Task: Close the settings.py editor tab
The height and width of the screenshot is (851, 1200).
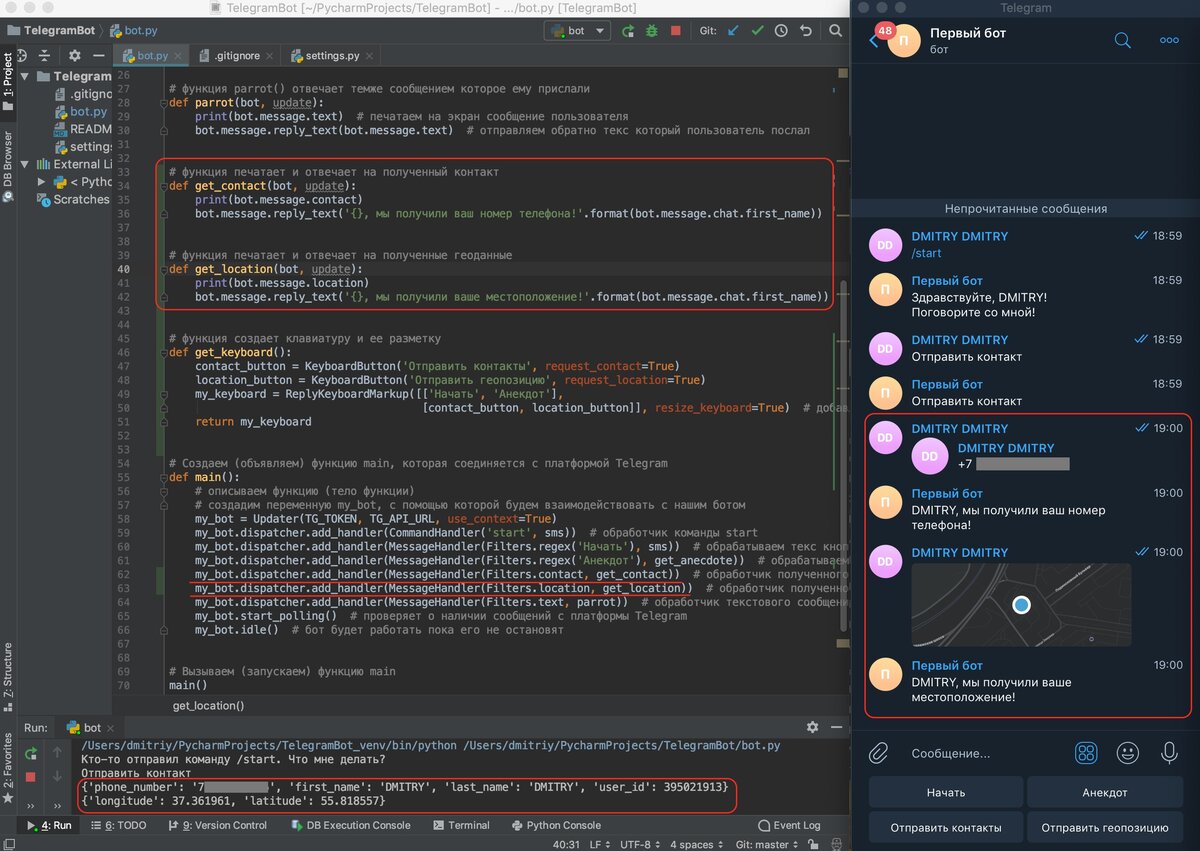Action: coord(370,56)
